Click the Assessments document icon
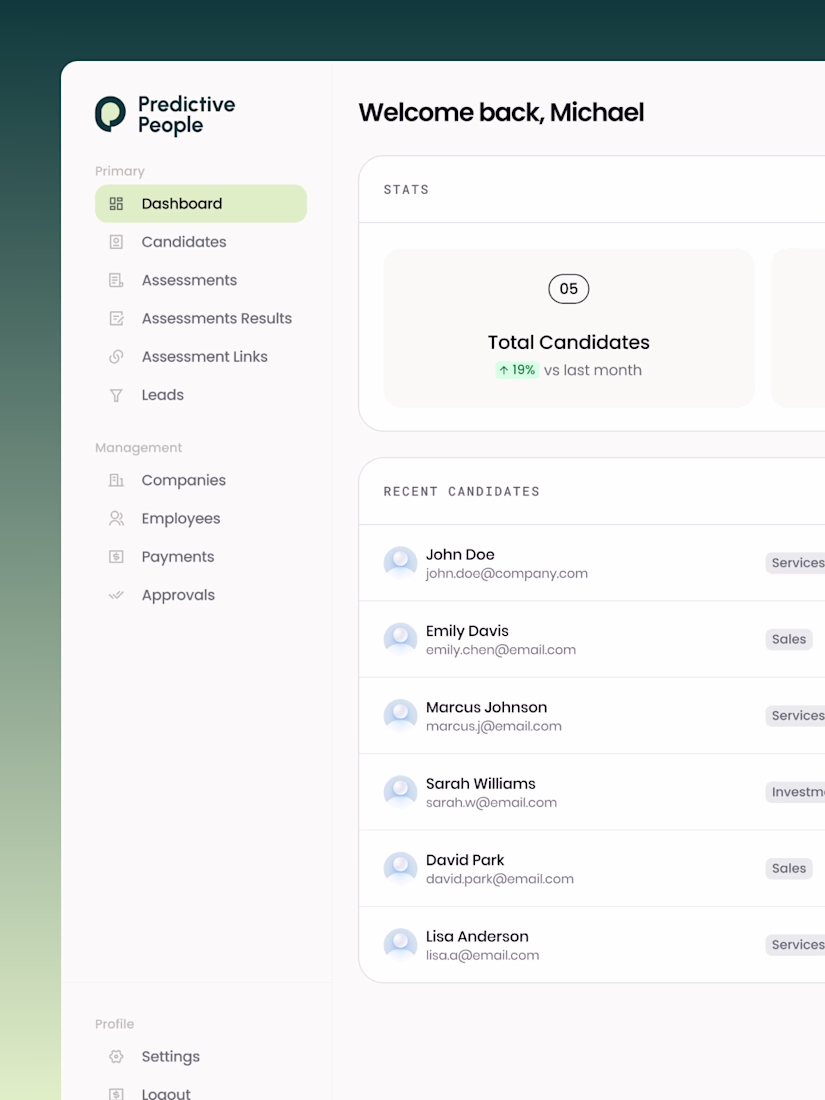Viewport: 825px width, 1100px height. [116, 280]
